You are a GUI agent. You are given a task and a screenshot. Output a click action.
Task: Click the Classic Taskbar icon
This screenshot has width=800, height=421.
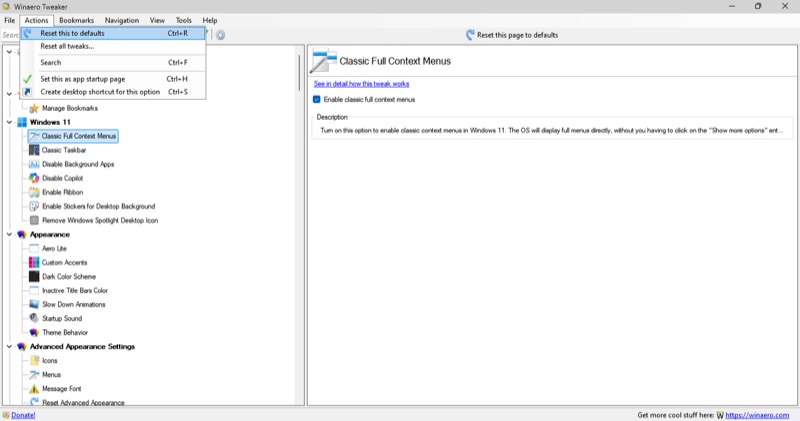click(34, 150)
